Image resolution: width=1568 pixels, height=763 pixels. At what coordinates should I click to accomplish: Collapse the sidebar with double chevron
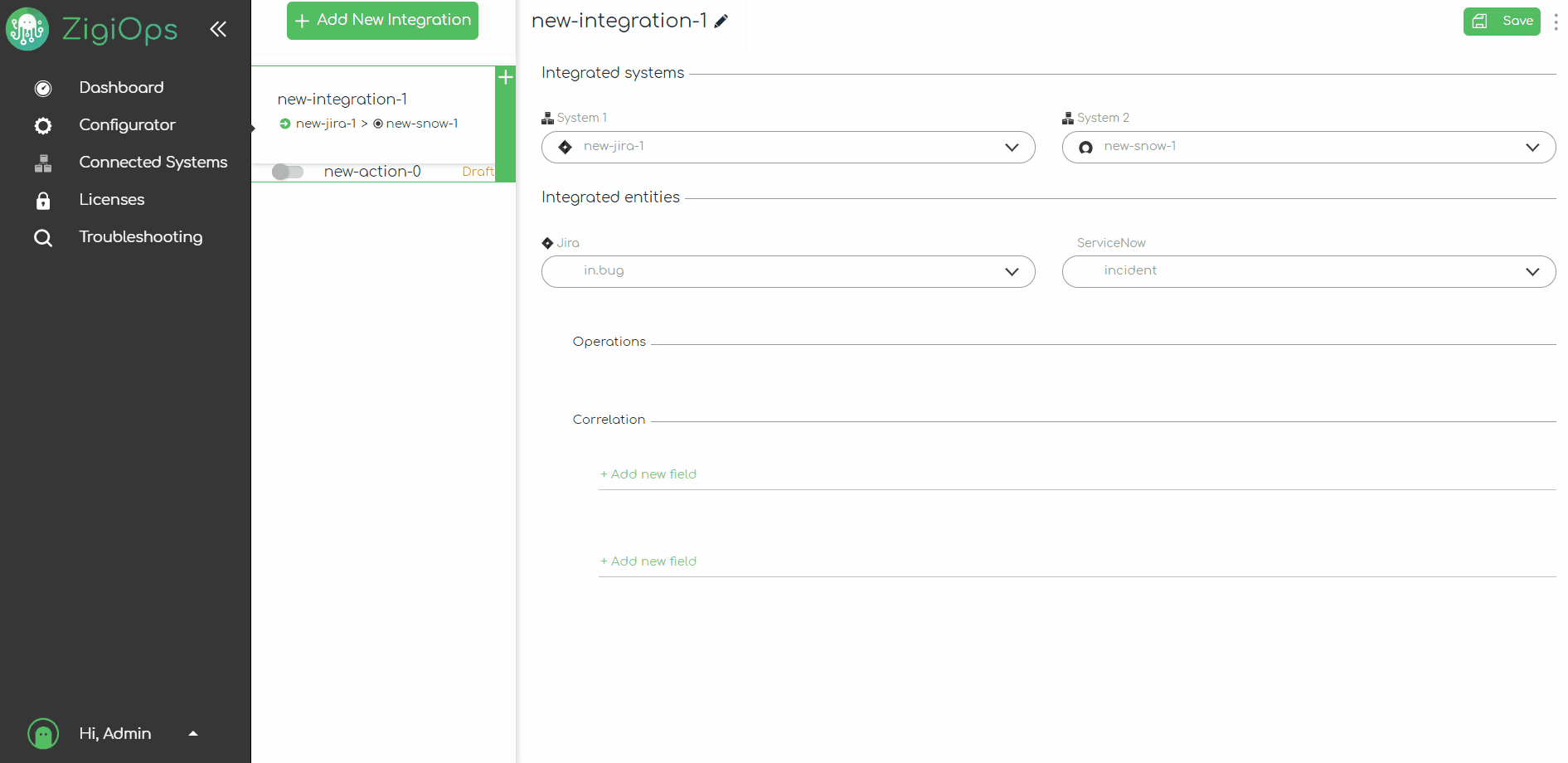[x=218, y=30]
